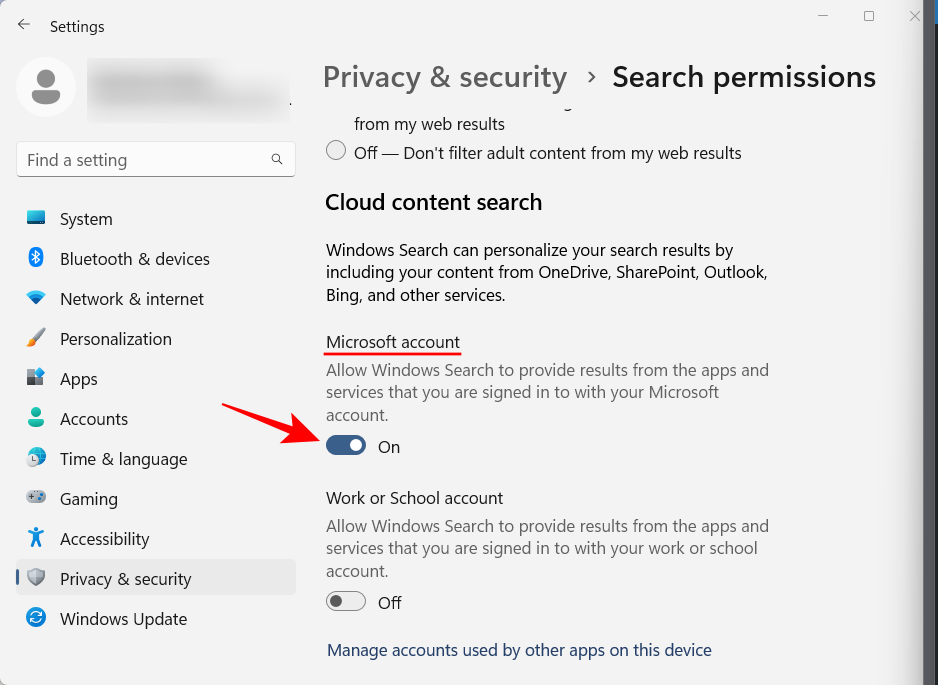Disable the Microsoft account search toggle
Viewport: 938px width, 685px height.
click(x=346, y=445)
